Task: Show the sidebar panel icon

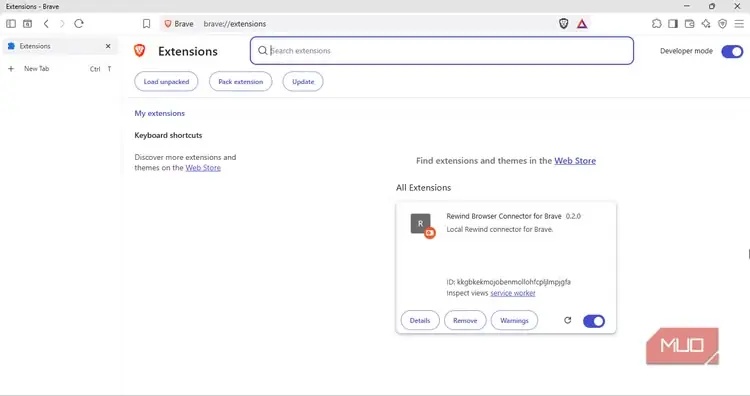Action: coord(673,23)
